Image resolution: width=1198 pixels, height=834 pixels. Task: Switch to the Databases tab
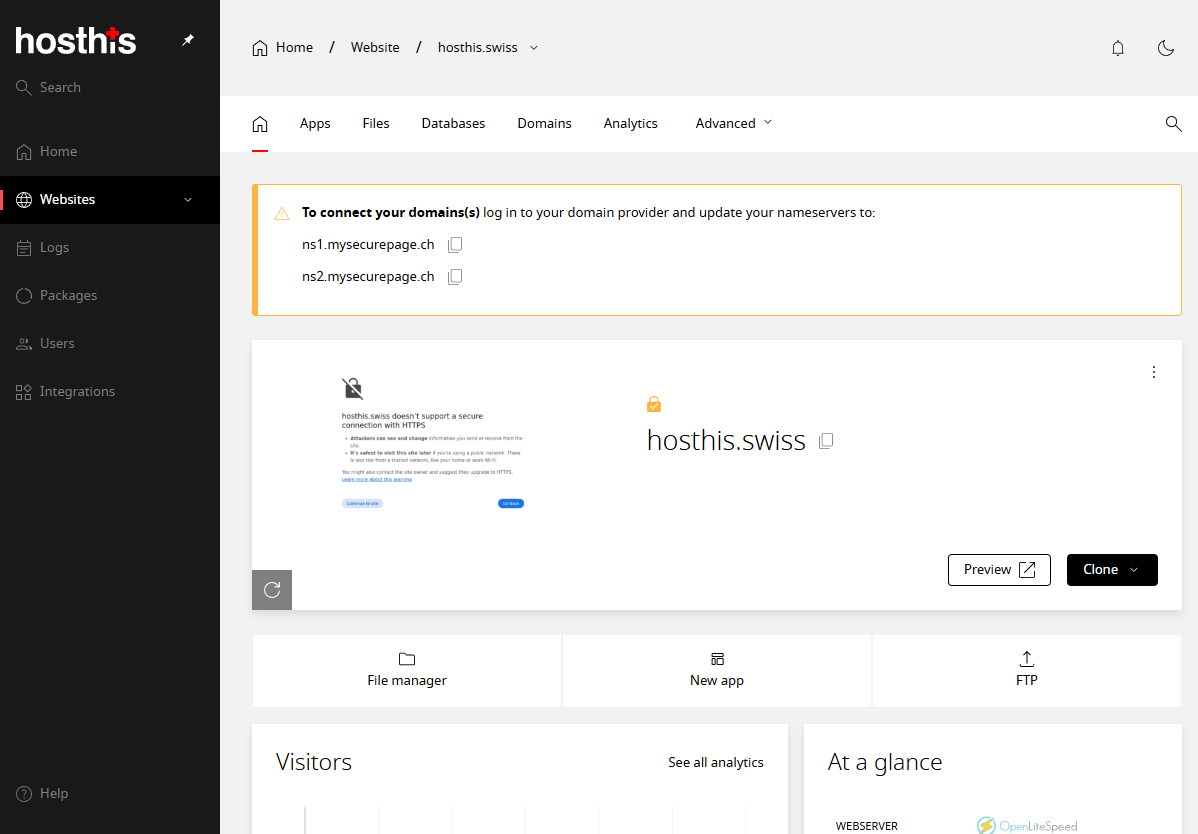pyautogui.click(x=453, y=123)
